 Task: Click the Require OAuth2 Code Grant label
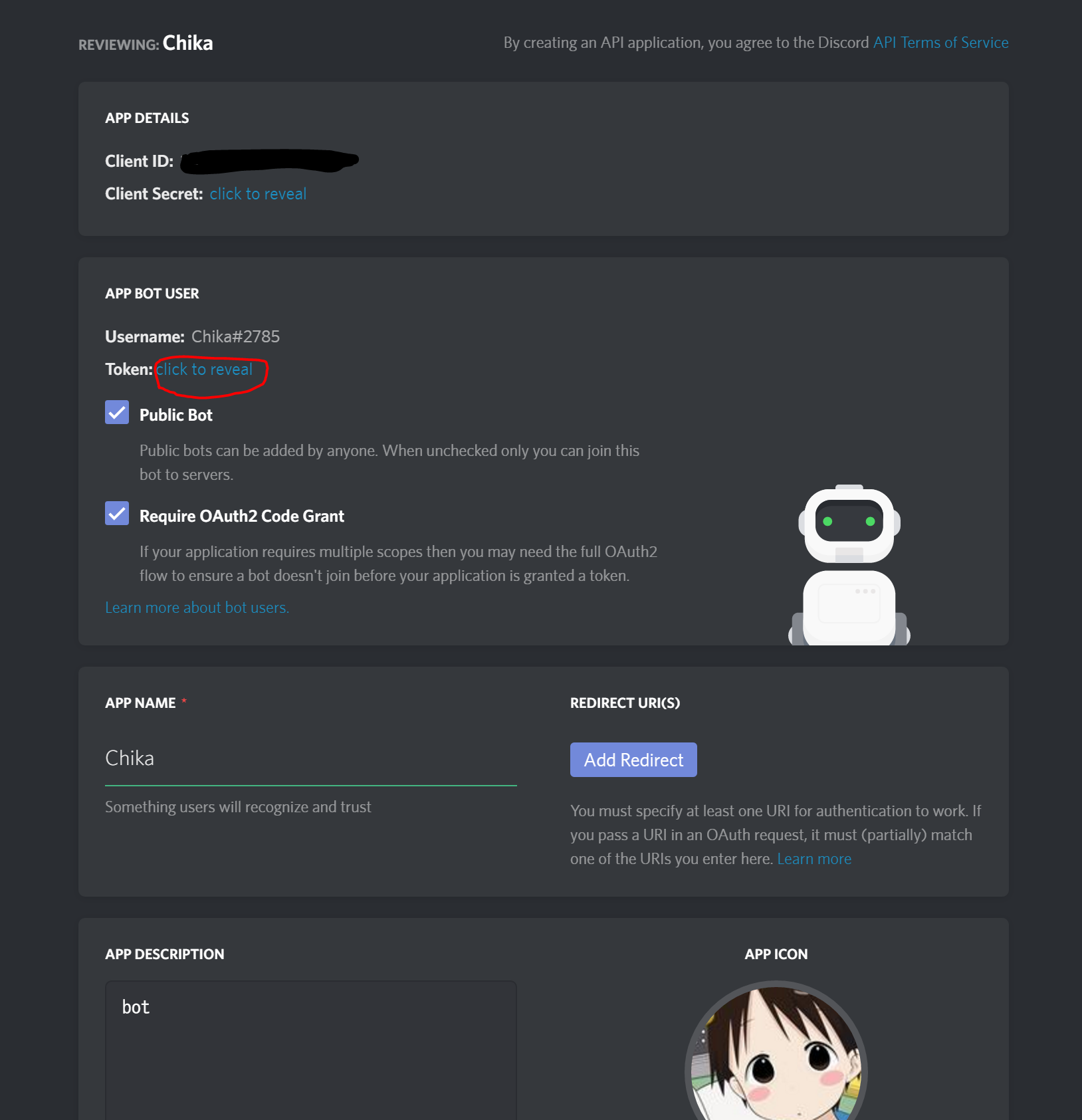[x=242, y=516]
